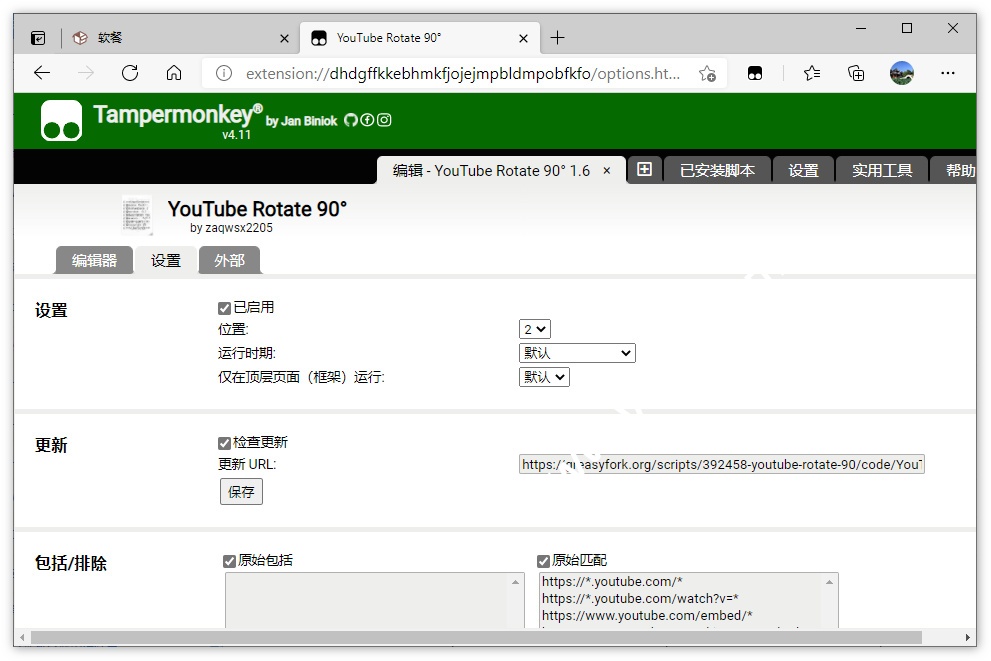Switch to the 编辑器 tab
Viewport: 991px width, 661px height.
[x=93, y=259]
